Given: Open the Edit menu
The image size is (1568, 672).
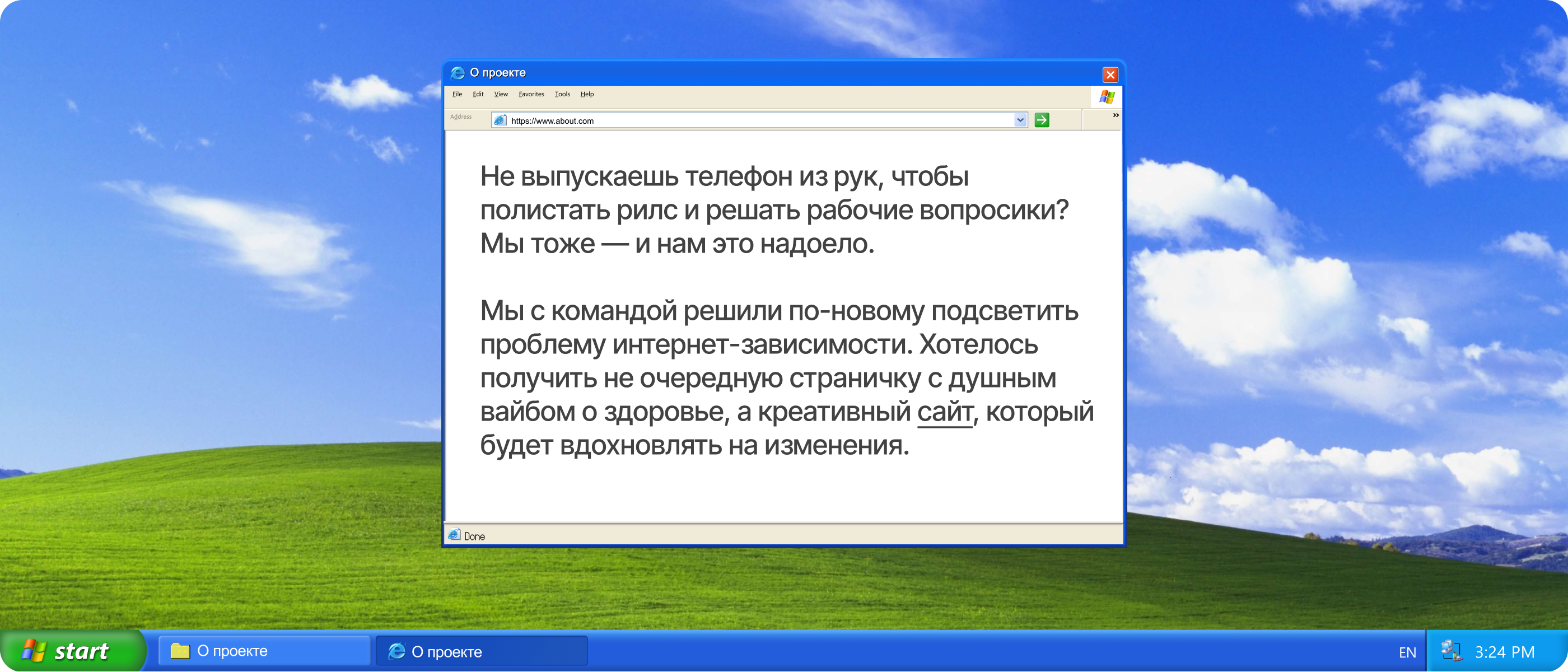Looking at the screenshot, I should 478,94.
